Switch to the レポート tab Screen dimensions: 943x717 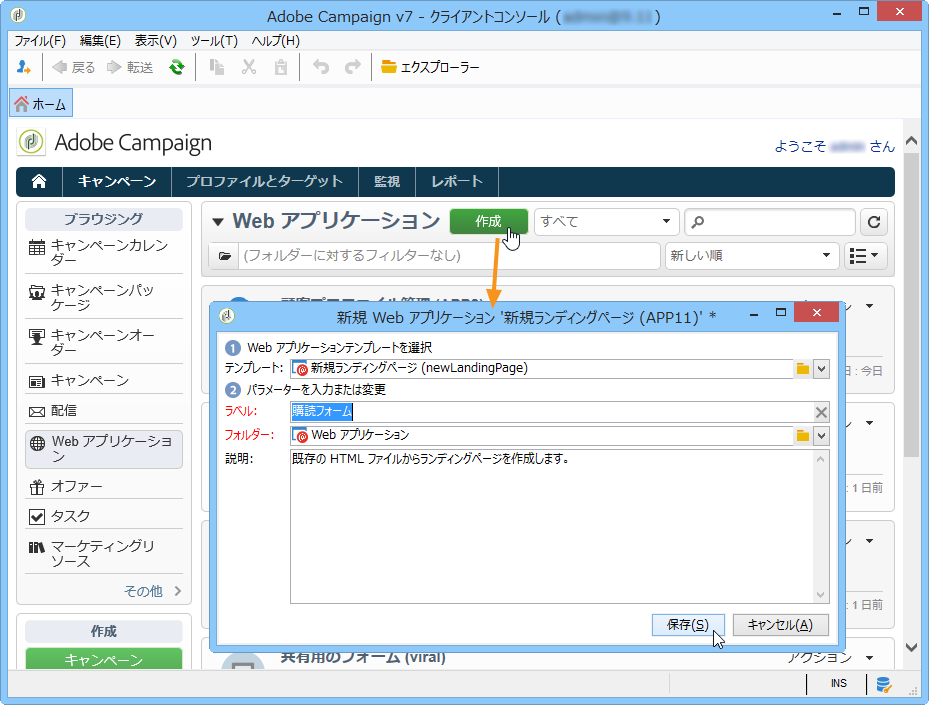(457, 182)
